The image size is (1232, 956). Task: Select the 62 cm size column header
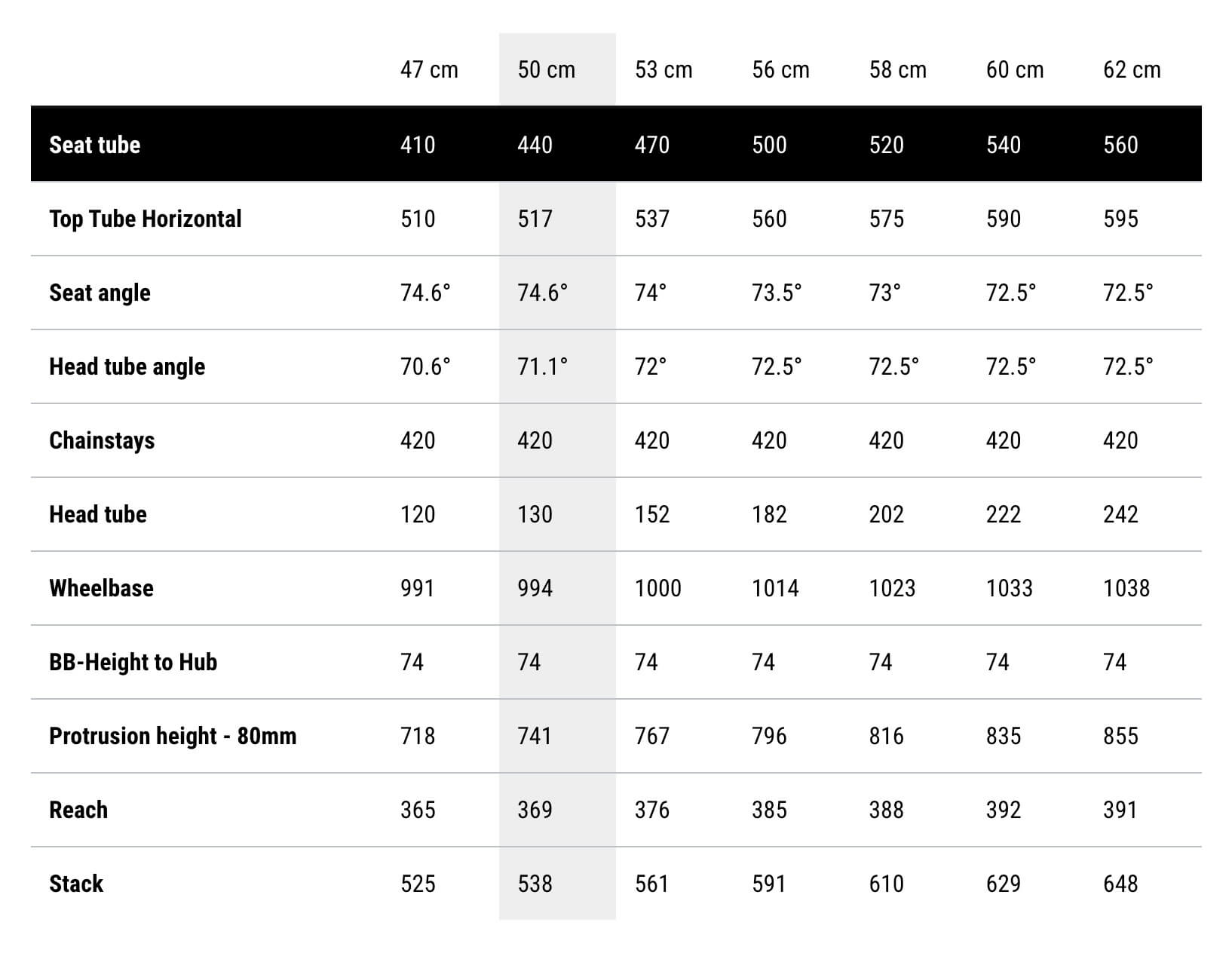click(x=1132, y=69)
